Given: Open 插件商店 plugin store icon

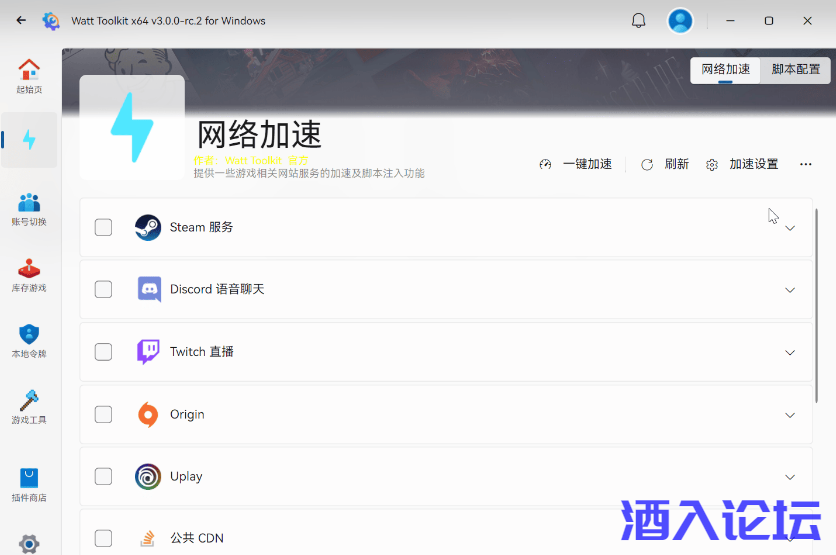Looking at the screenshot, I should tap(29, 484).
